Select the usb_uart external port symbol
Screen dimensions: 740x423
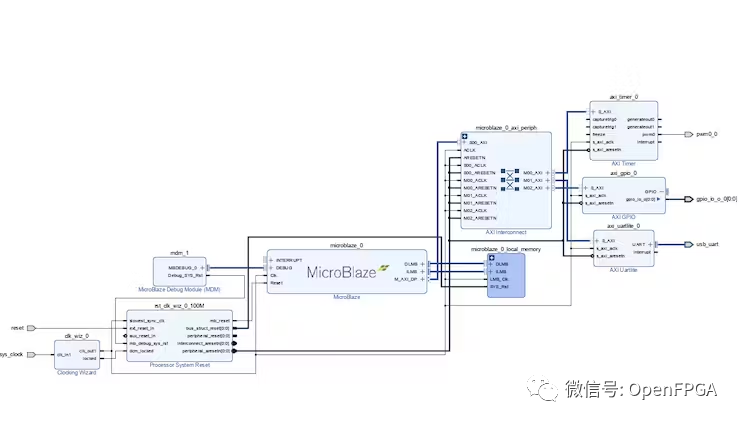tap(688, 244)
